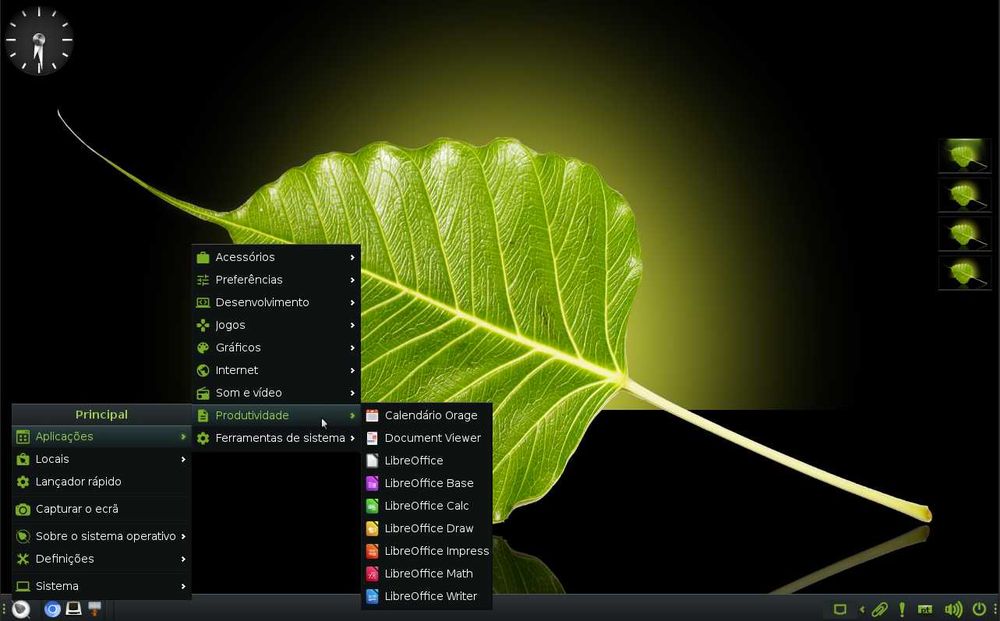Screen dimensions: 1000x621
Task: Open the computer icon in taskbar launcher
Action: [x=74, y=609]
